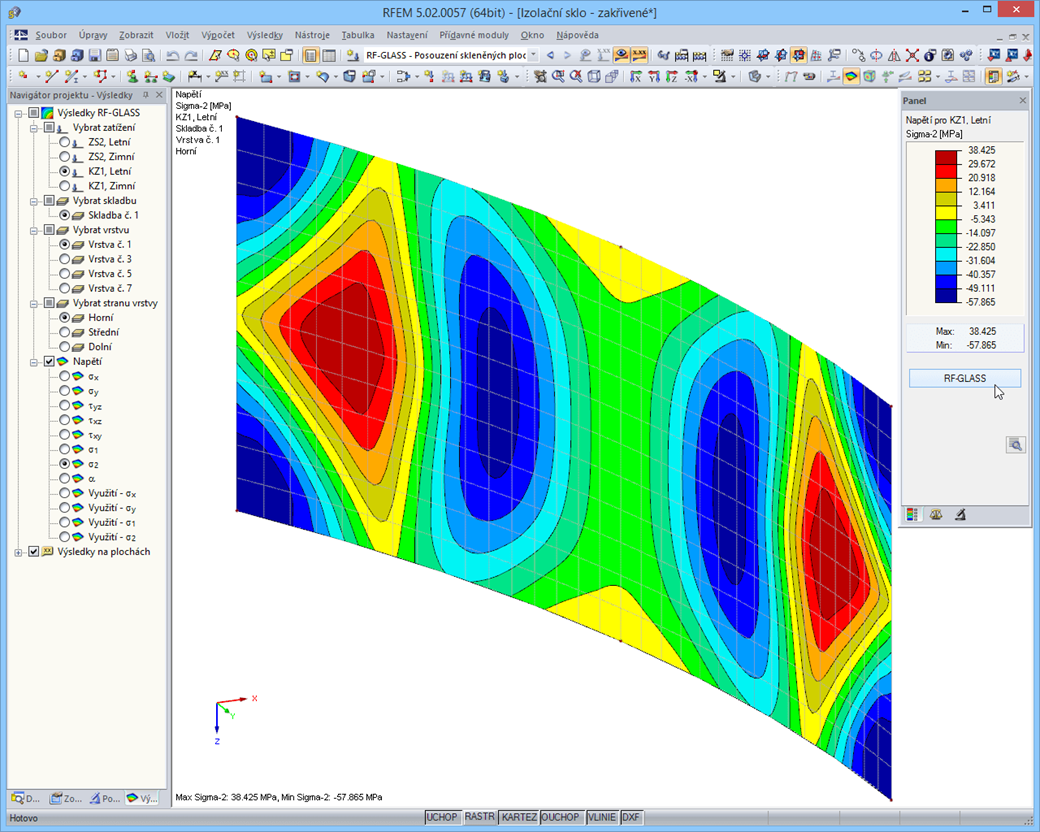The image size is (1040, 832).
Task: Save the model with the floppy disk icon
Action: click(x=95, y=55)
